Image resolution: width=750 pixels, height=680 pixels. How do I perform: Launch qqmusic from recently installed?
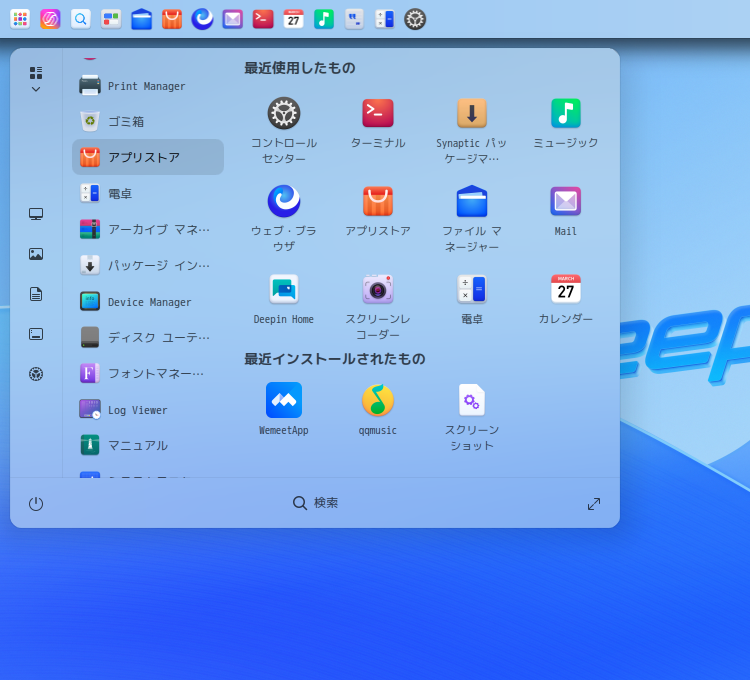378,401
